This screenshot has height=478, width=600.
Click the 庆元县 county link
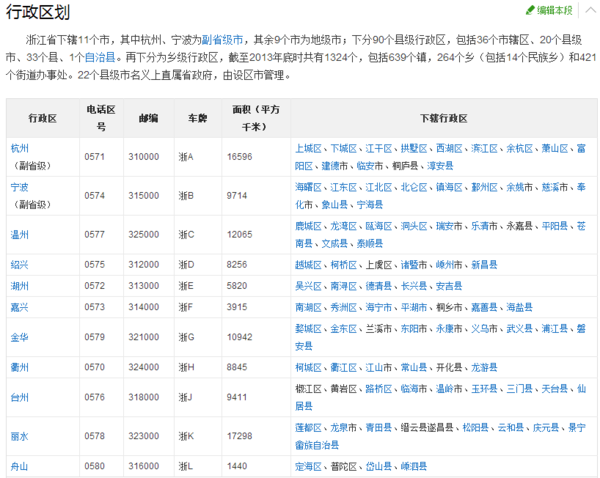pos(546,428)
